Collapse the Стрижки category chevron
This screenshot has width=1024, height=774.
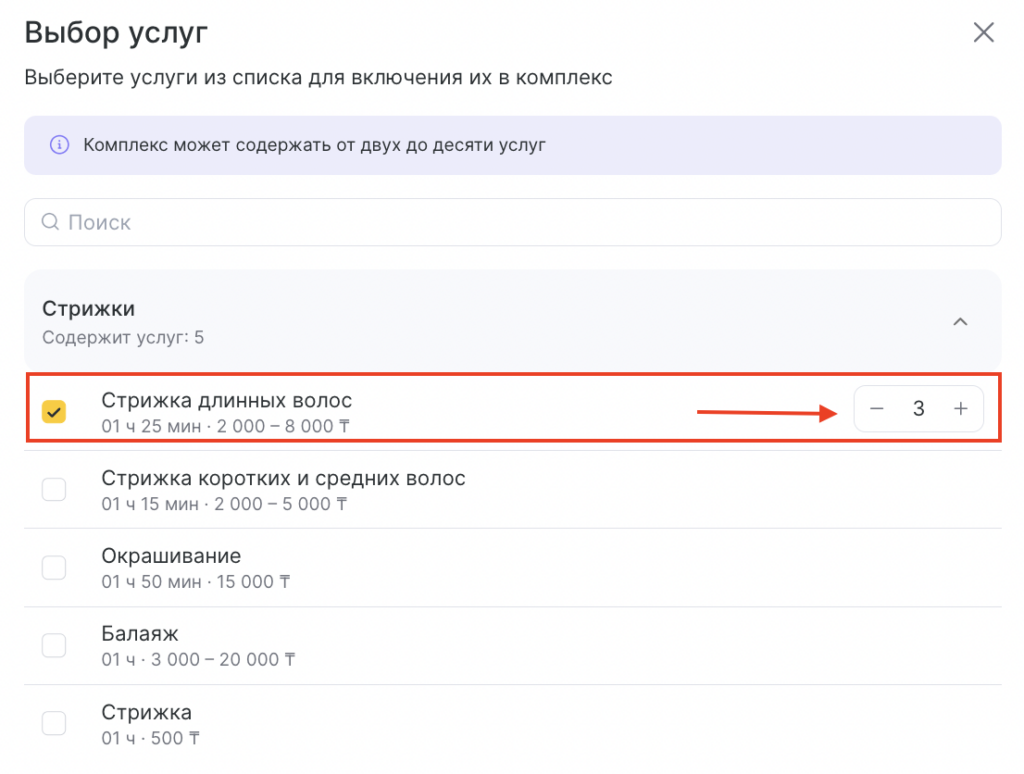pyautogui.click(x=960, y=322)
